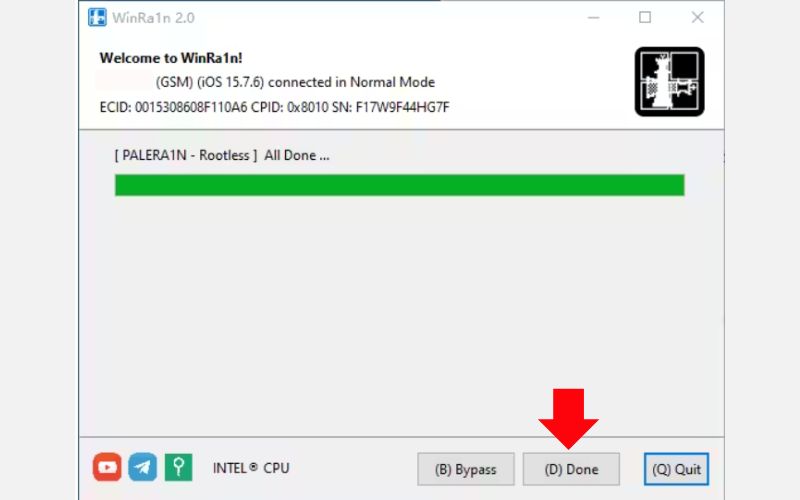Click the green pin icon
Image resolution: width=800 pixels, height=500 pixels.
pyautogui.click(x=179, y=467)
